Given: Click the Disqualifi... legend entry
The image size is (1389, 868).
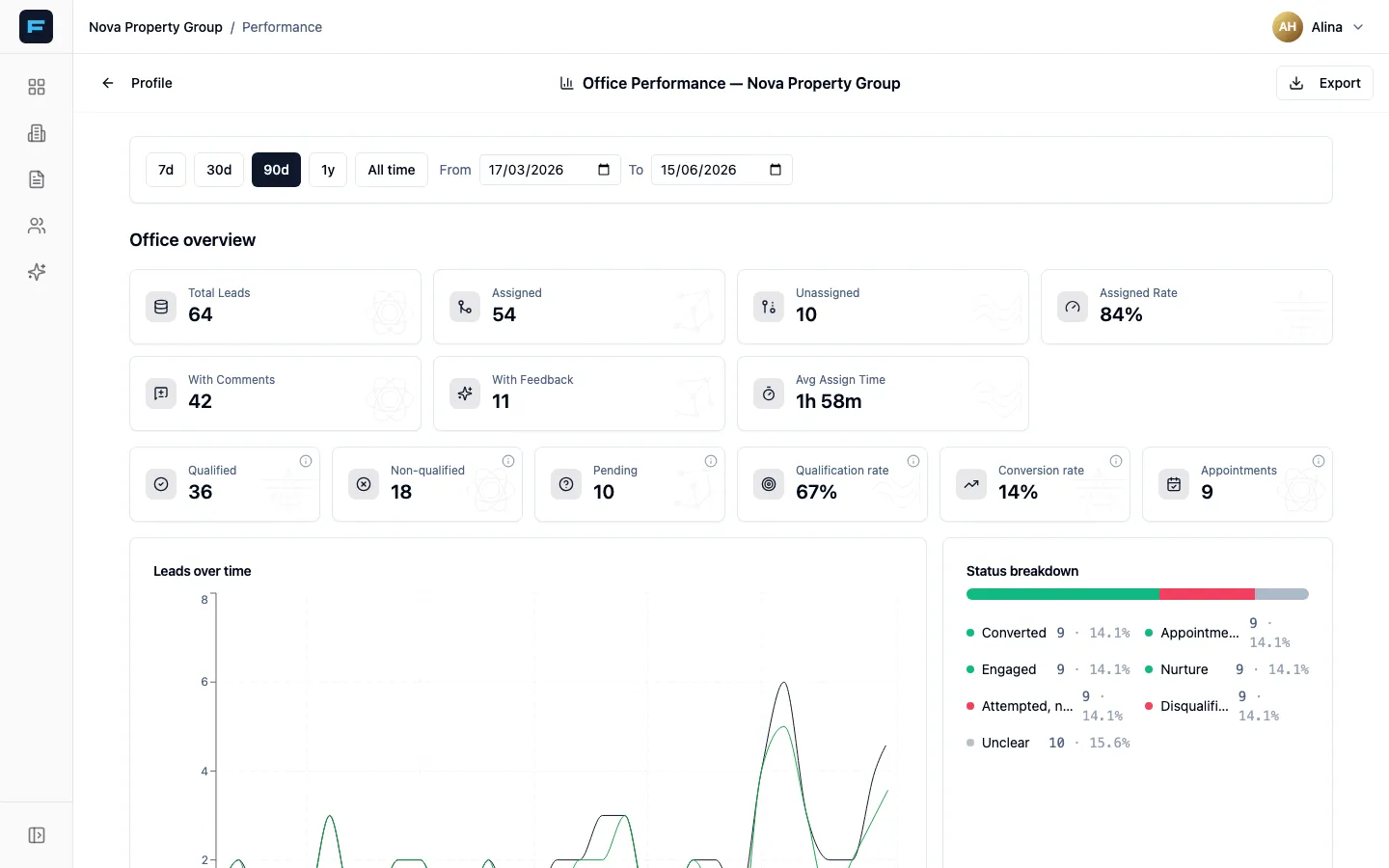Looking at the screenshot, I should coord(1227,706).
